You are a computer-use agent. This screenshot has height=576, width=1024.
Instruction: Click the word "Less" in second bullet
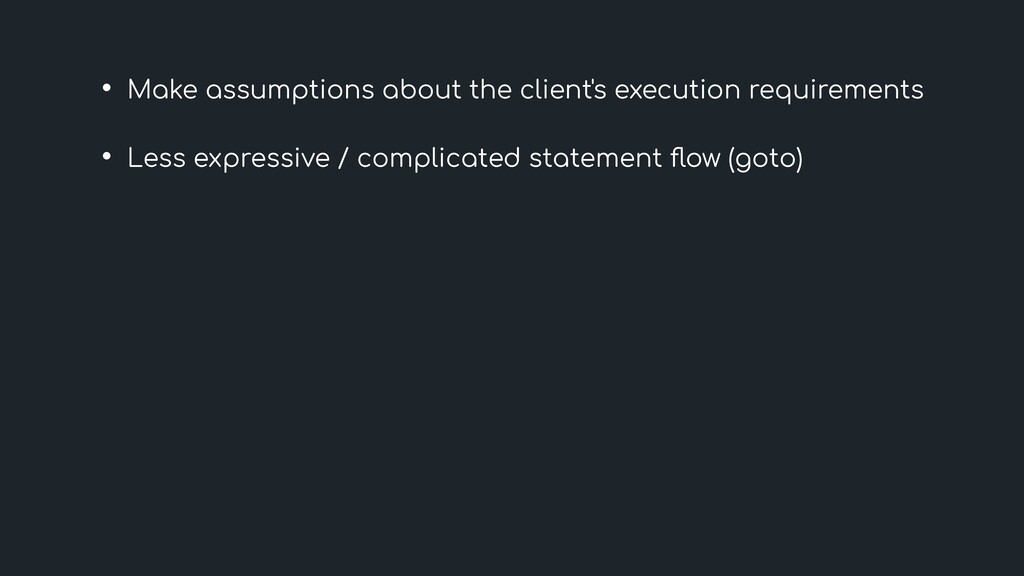[155, 158]
